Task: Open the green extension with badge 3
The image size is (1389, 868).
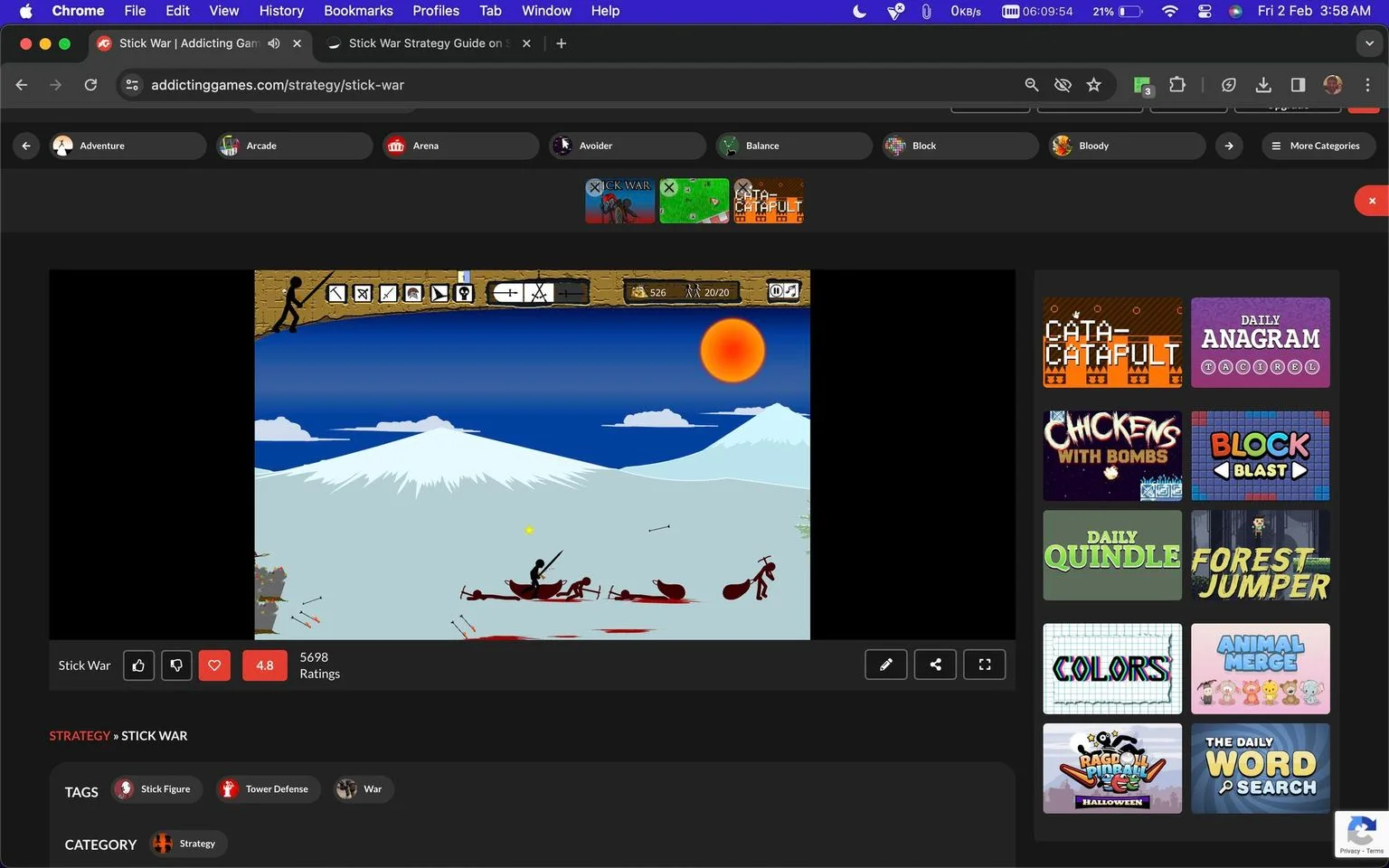Action: 1143,85
